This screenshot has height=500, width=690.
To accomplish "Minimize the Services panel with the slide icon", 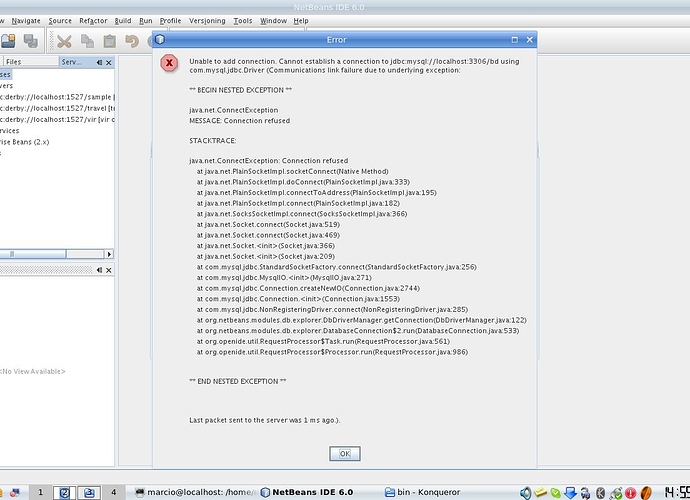I will click(x=99, y=62).
